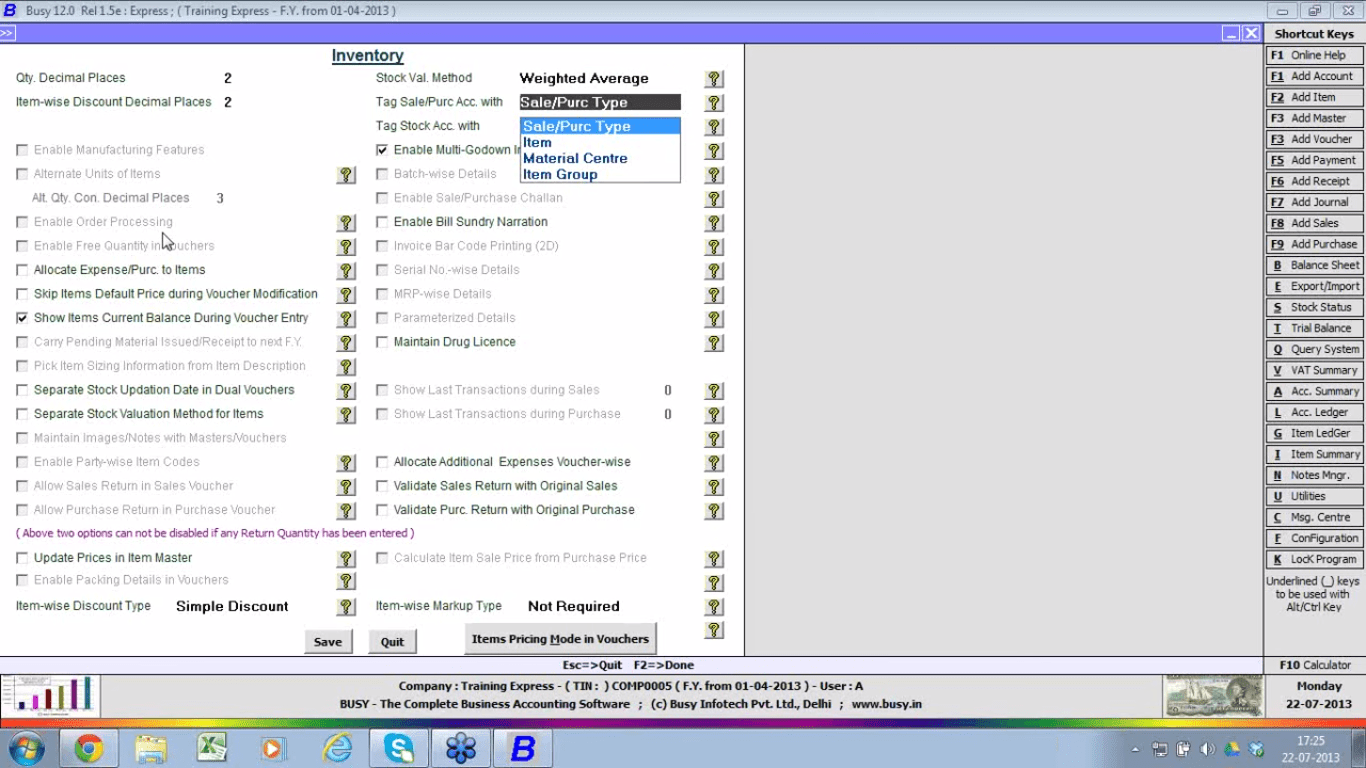Viewport: 1366px width, 768px height.
Task: Check Separate Stock Valuation Method for Items
Action: click(x=22, y=414)
